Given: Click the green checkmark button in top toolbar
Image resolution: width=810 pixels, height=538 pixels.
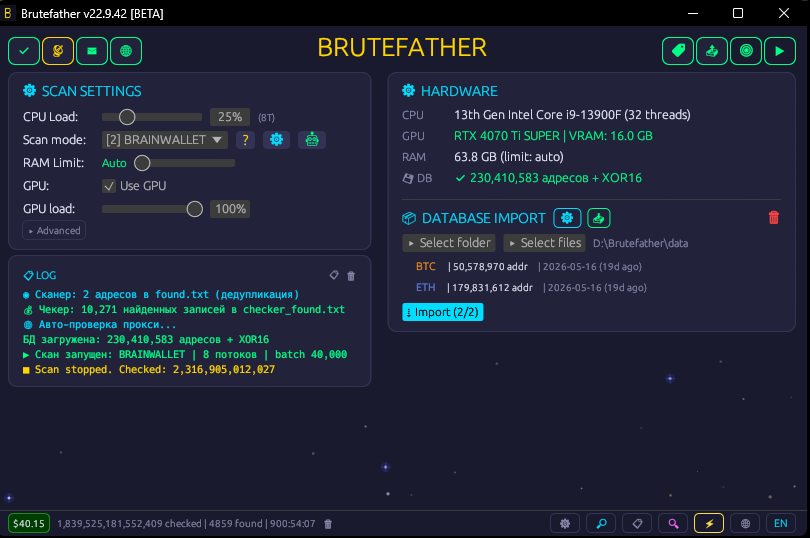Looking at the screenshot, I should tap(24, 51).
